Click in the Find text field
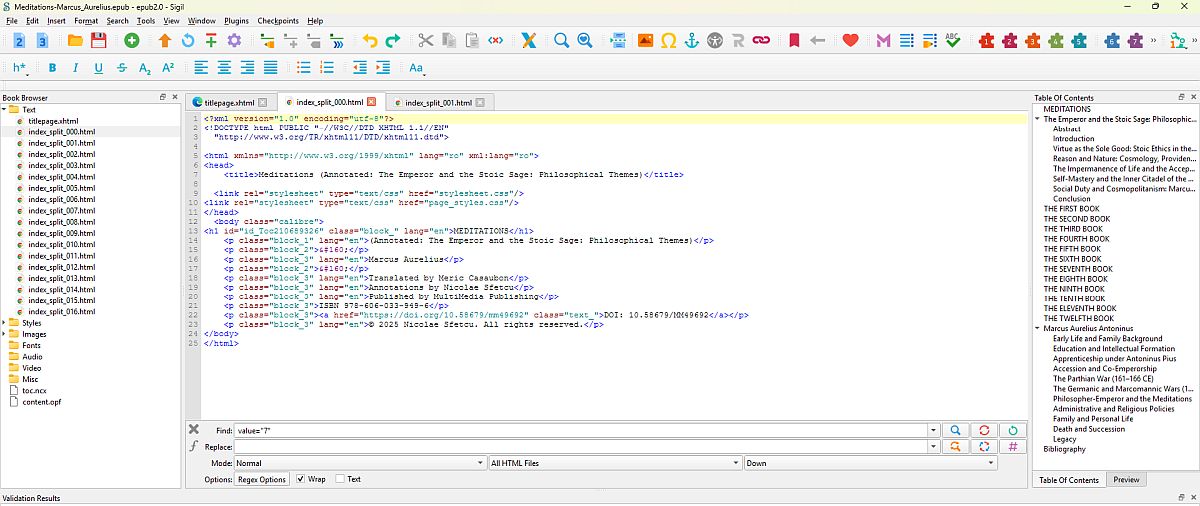 click(x=581, y=430)
